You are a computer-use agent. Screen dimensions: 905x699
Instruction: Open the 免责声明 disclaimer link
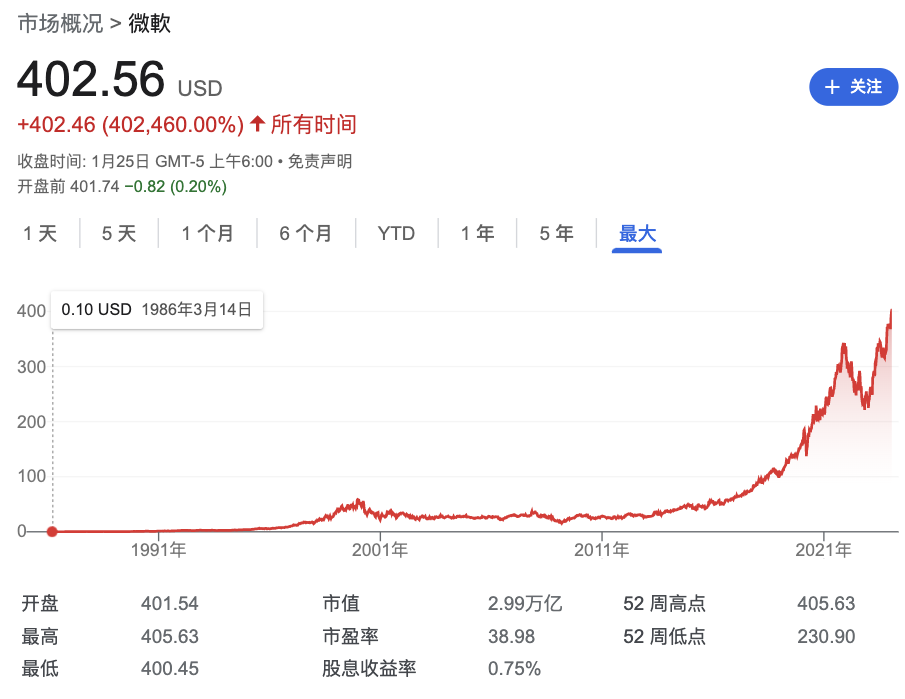click(320, 161)
